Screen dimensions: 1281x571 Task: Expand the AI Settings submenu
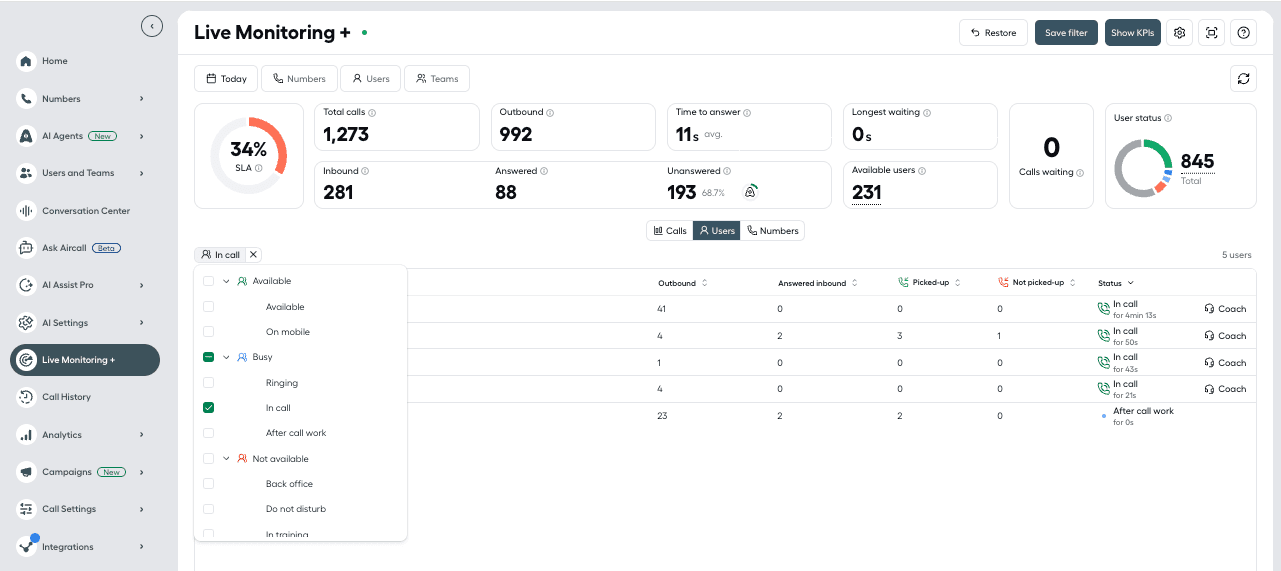pyautogui.click(x=142, y=323)
